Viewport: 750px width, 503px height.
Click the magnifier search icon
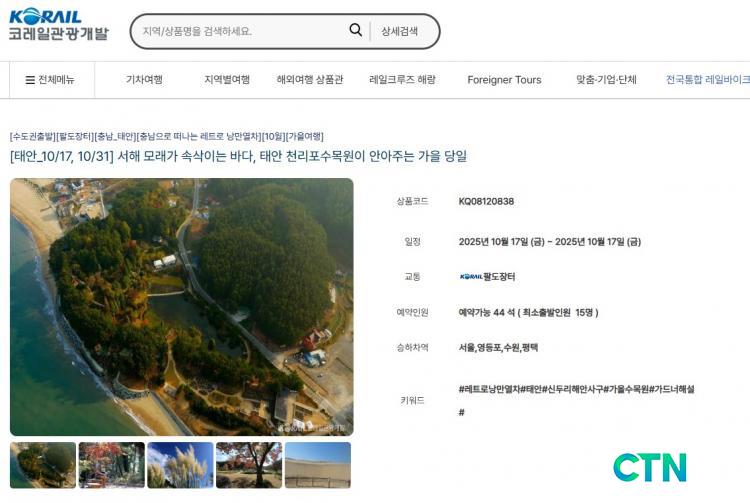pyautogui.click(x=355, y=30)
